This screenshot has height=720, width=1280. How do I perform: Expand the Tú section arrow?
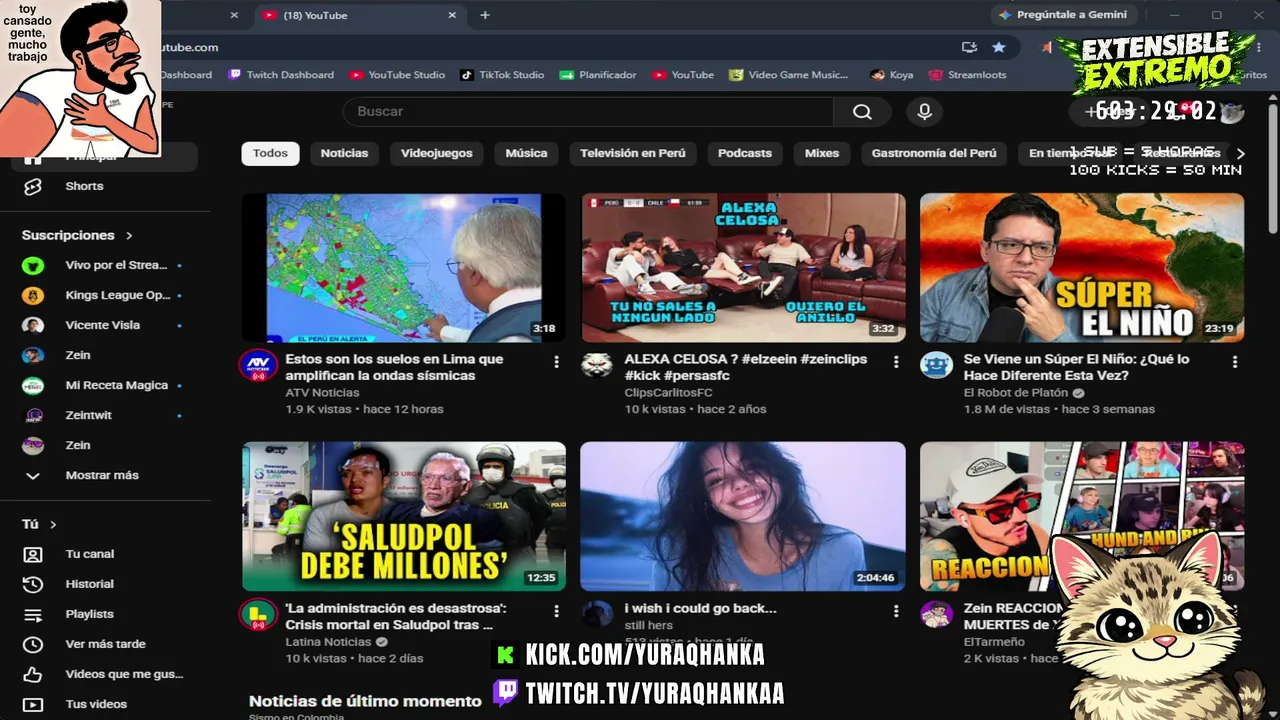pyautogui.click(x=53, y=525)
